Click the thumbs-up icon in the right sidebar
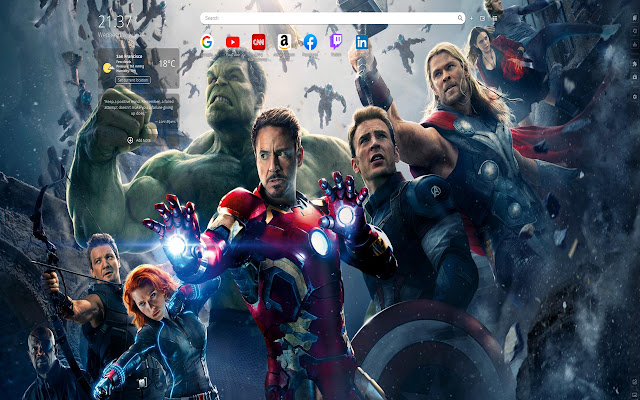Screen dimensions: 640x400 634,44
